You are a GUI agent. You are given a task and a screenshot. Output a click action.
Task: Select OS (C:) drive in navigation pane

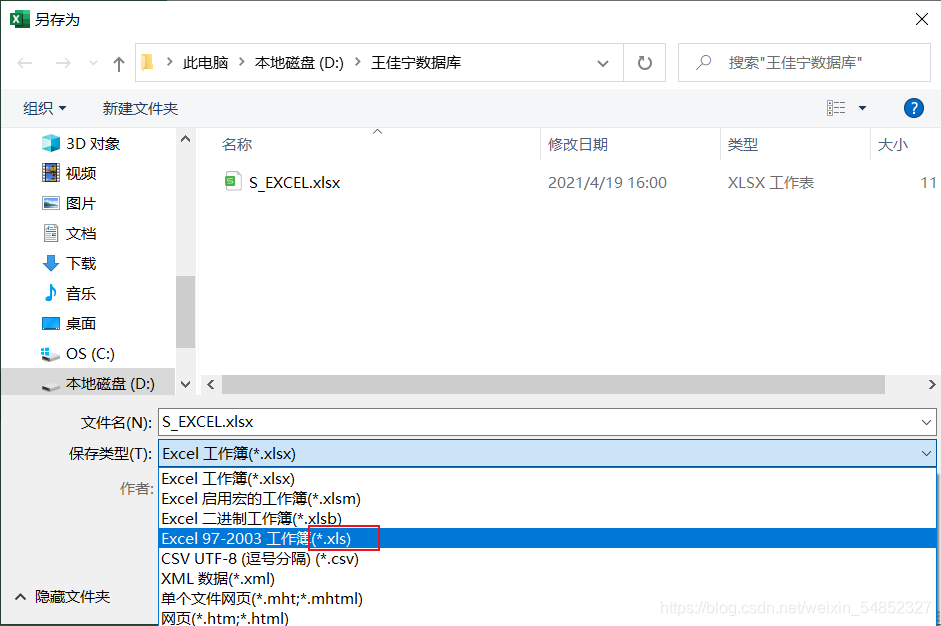click(x=77, y=354)
